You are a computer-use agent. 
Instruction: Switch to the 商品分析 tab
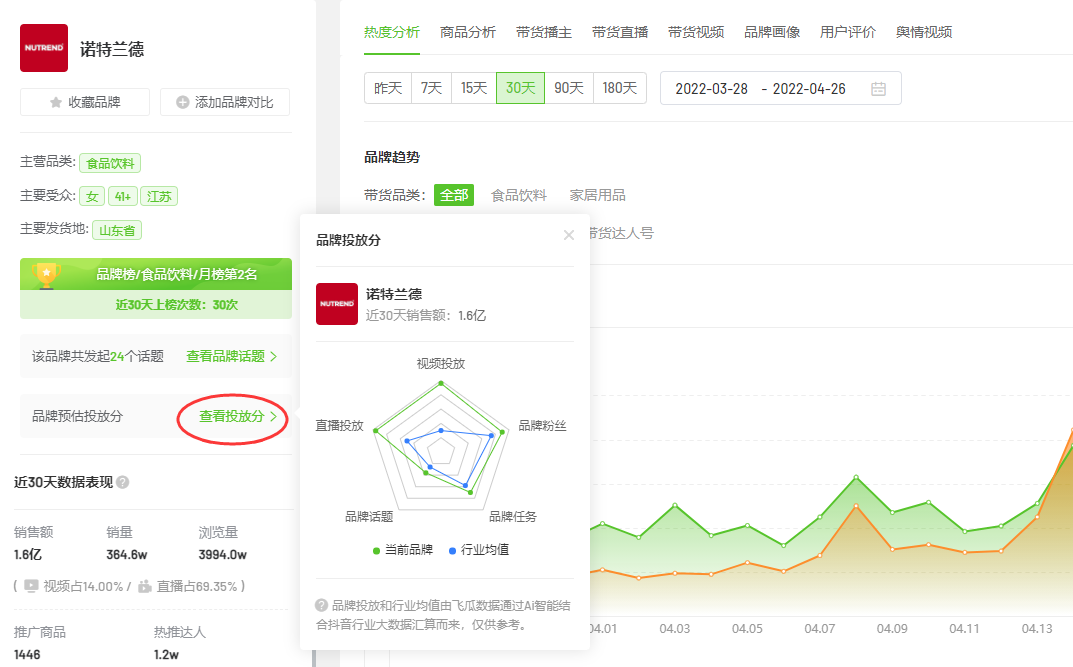[x=467, y=32]
